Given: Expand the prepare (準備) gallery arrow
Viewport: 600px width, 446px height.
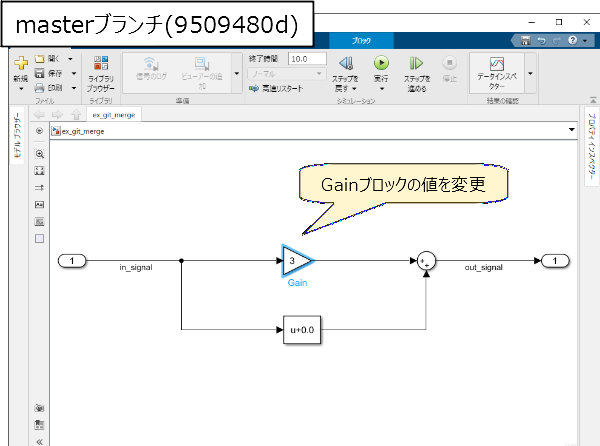Looking at the screenshot, I should tap(237, 73).
